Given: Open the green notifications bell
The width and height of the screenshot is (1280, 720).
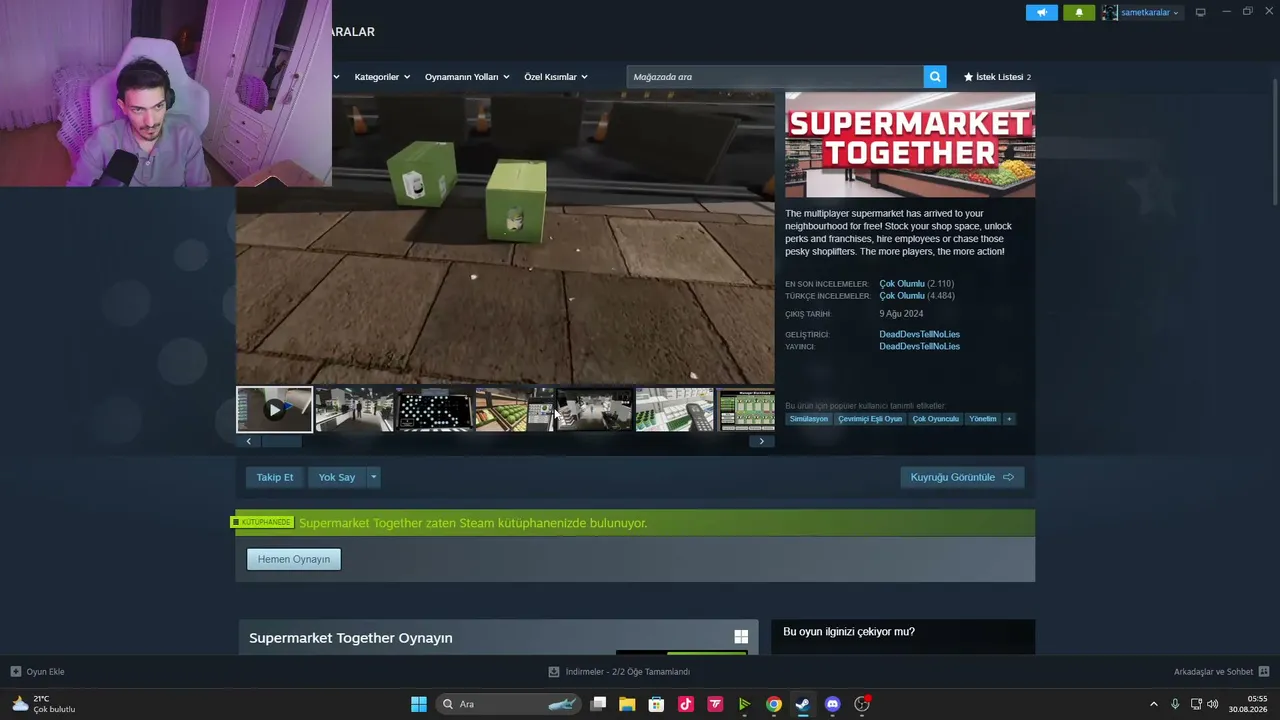Looking at the screenshot, I should click(x=1079, y=13).
